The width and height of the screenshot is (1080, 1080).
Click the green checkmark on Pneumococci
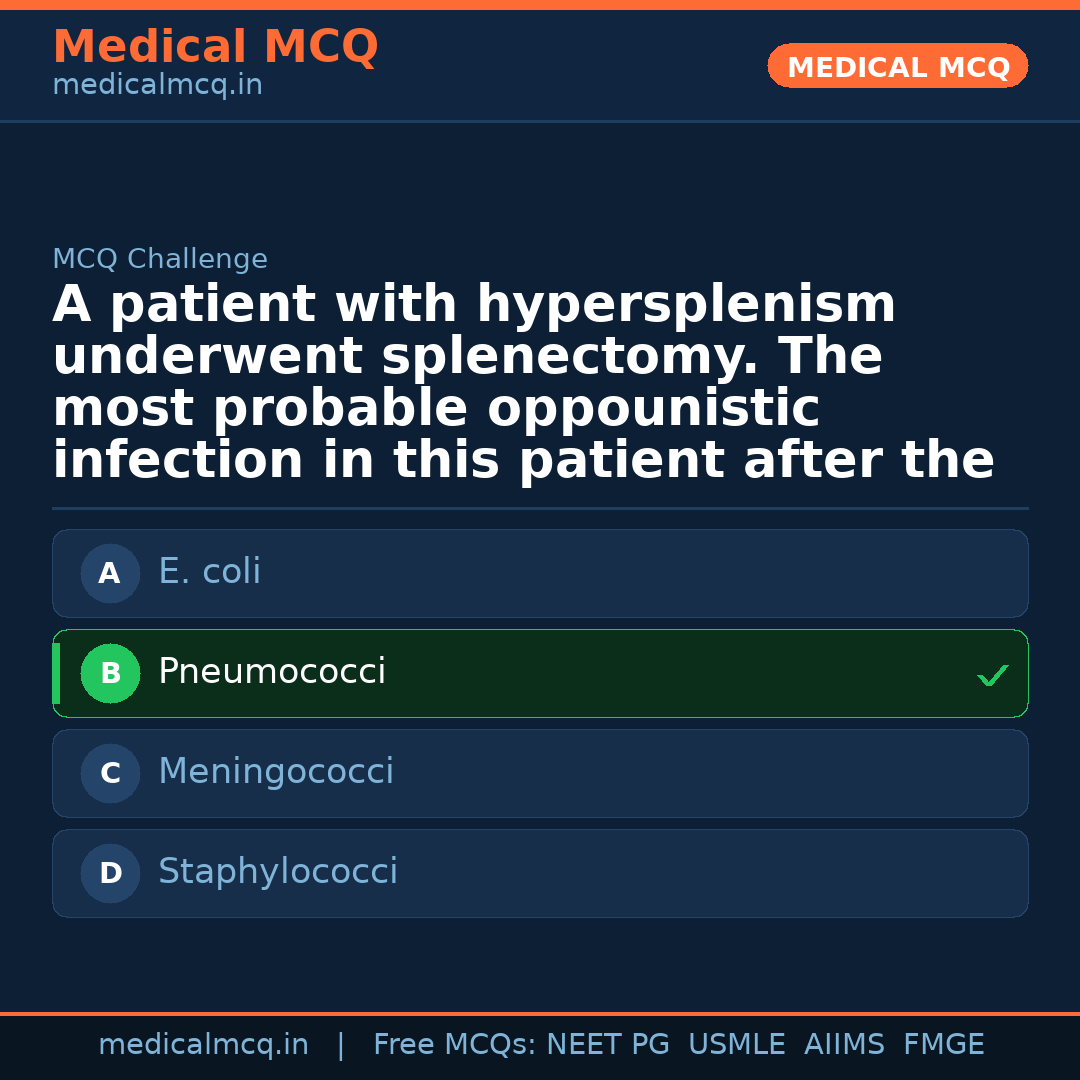pyautogui.click(x=992, y=676)
